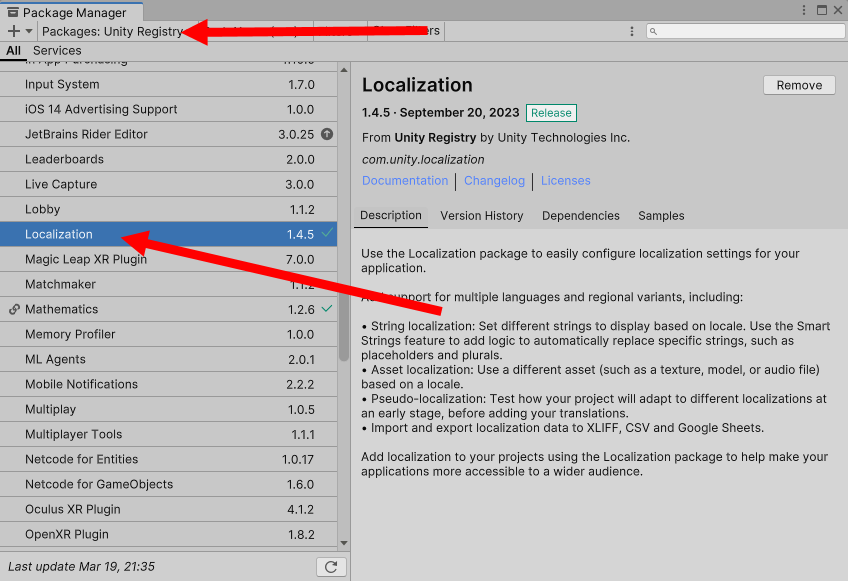Select the Mathematics package
The image size is (848, 581).
click(168, 309)
